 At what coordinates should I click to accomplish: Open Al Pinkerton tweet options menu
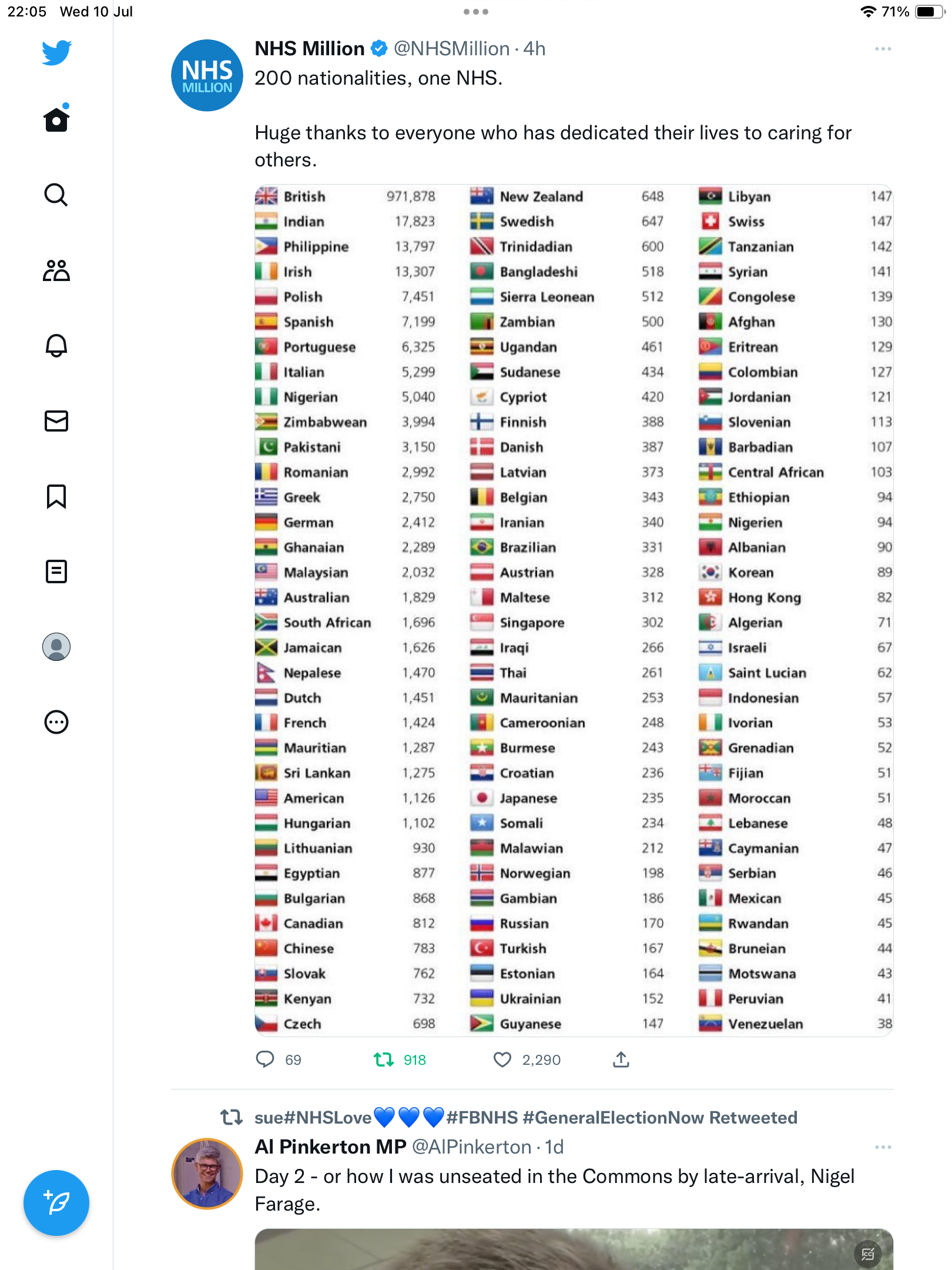coord(883,1147)
